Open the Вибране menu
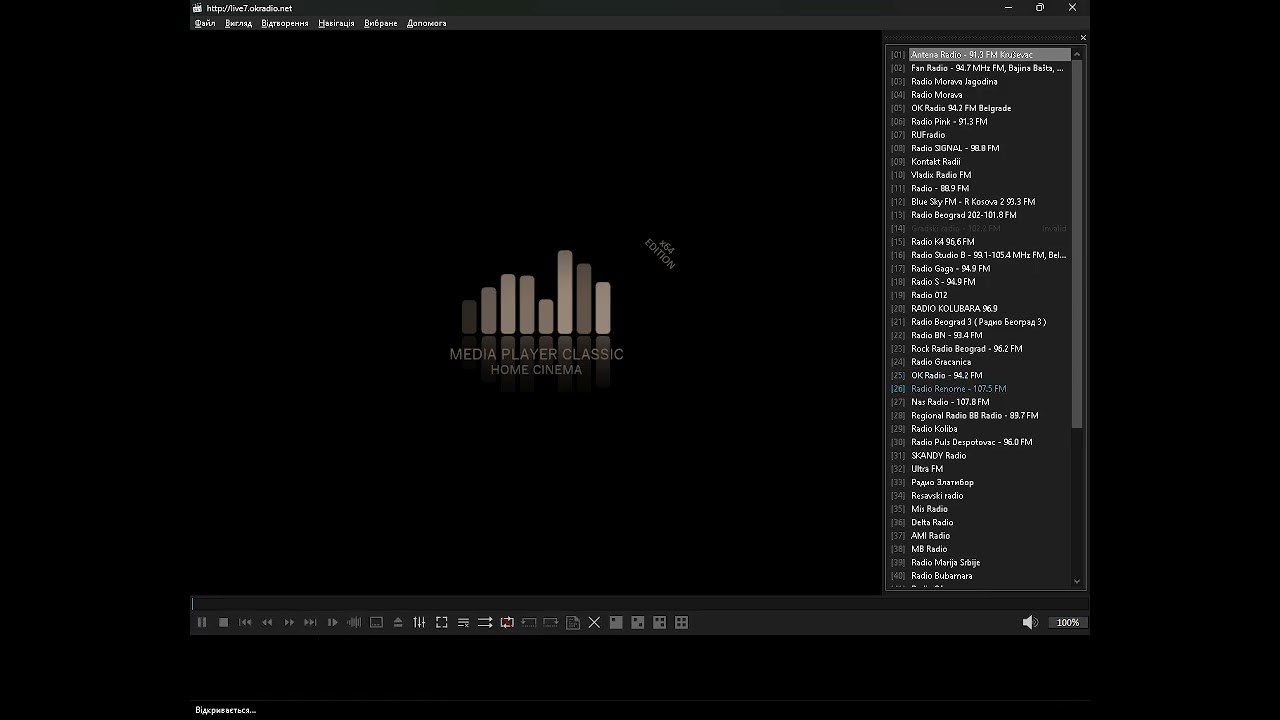1280x720 pixels. pos(381,23)
